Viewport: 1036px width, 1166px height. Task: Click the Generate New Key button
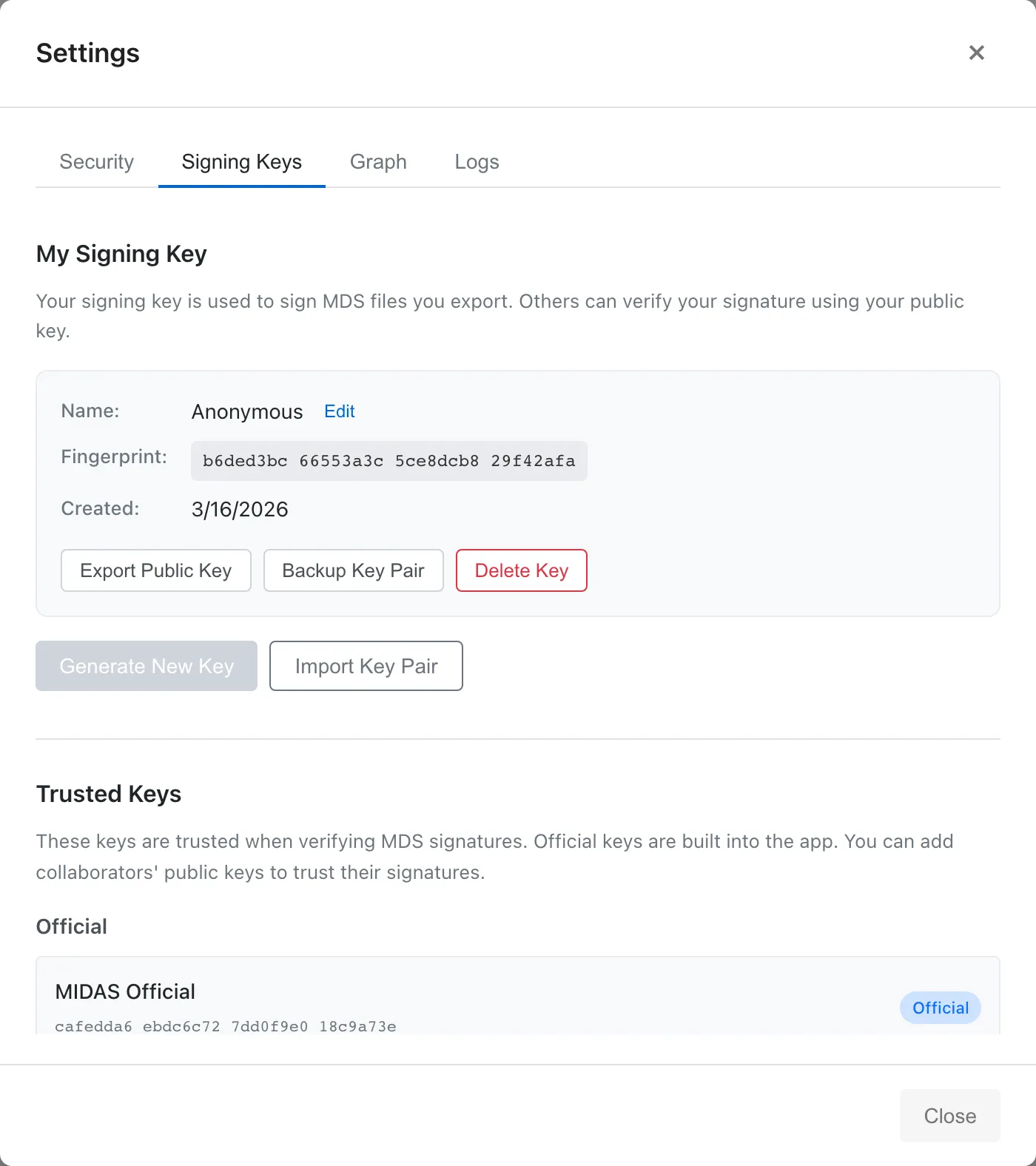pyautogui.click(x=147, y=666)
